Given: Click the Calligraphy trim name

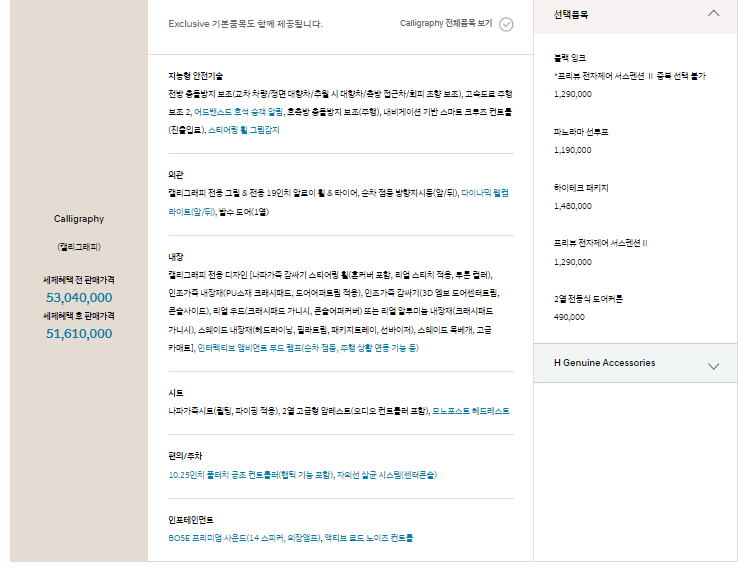Looking at the screenshot, I should pos(79,219).
